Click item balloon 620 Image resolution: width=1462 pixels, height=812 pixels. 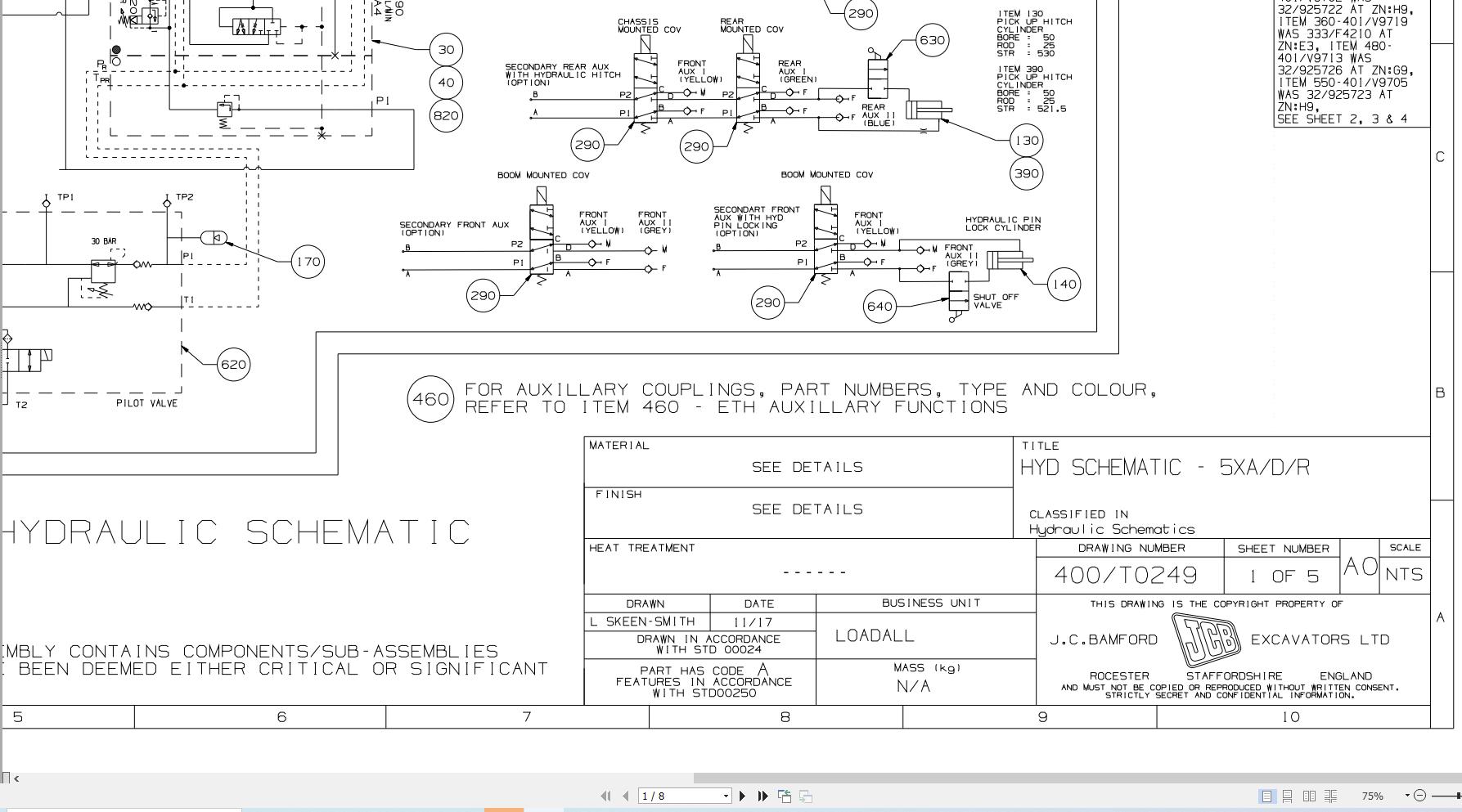233,365
